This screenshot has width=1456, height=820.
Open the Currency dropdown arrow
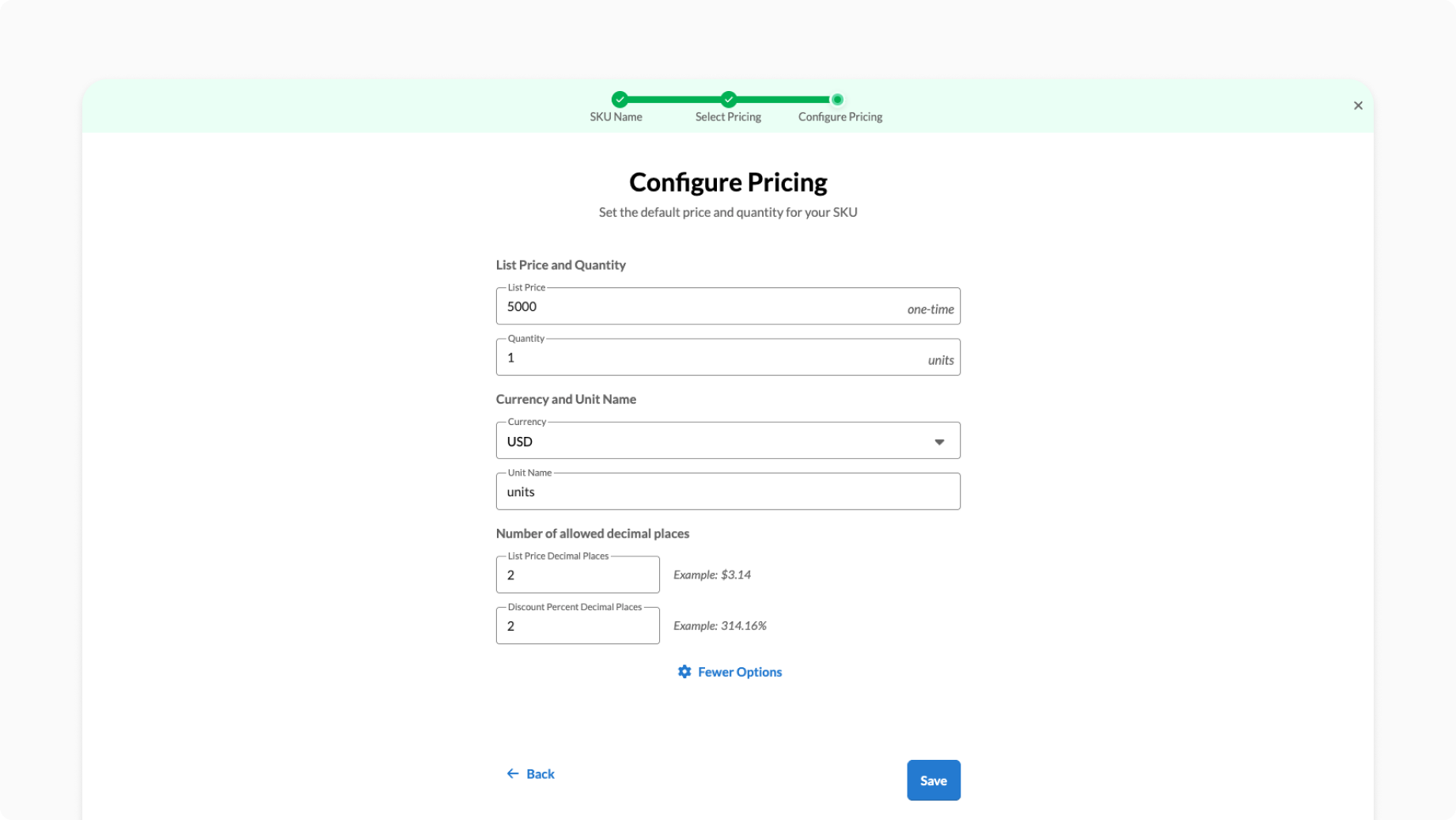tap(939, 442)
